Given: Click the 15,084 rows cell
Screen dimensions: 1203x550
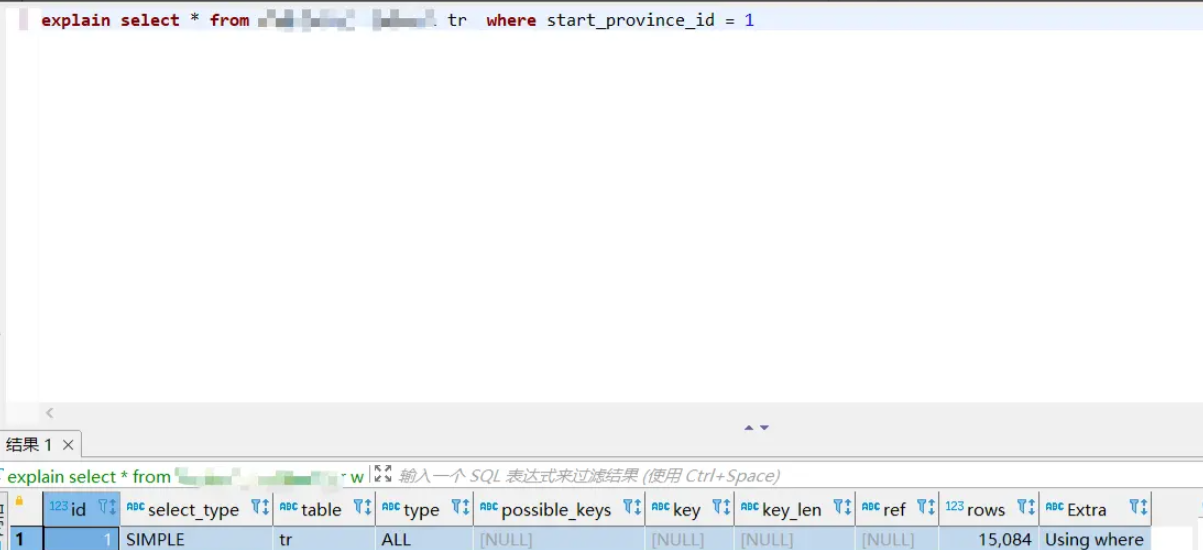Looking at the screenshot, I should [989, 539].
